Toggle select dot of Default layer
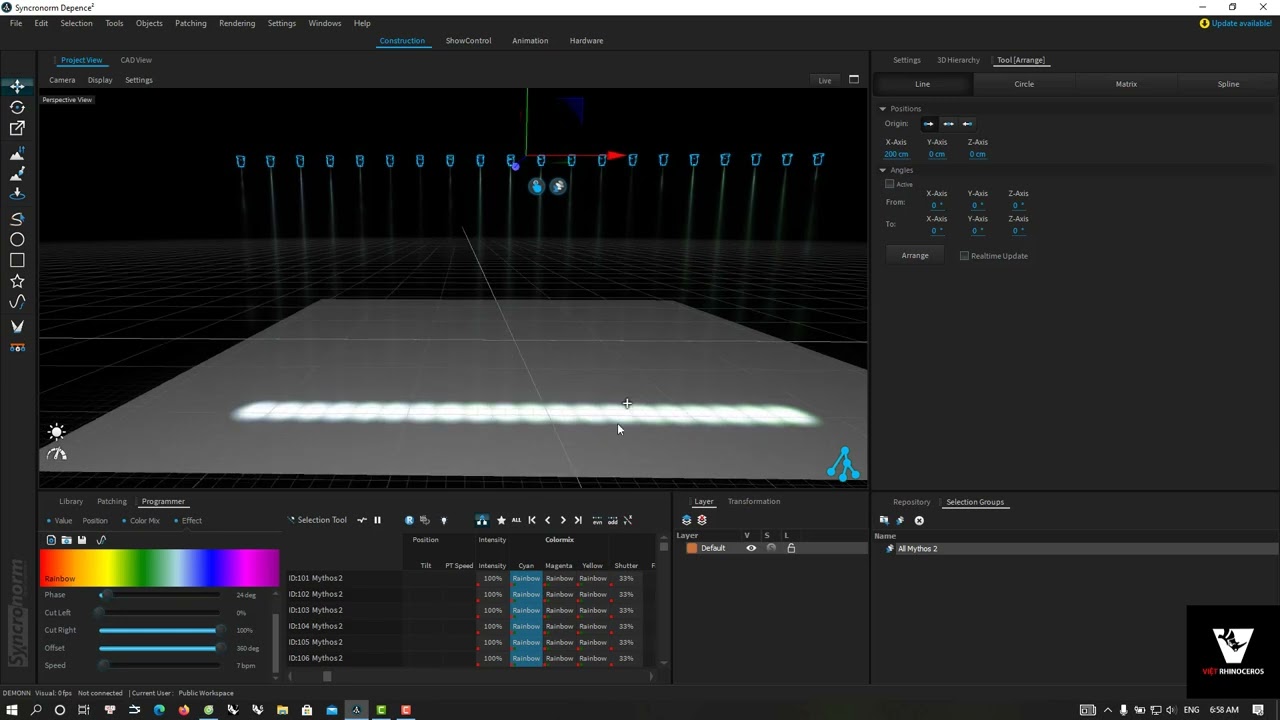Screen dimensions: 1280x720 771,548
